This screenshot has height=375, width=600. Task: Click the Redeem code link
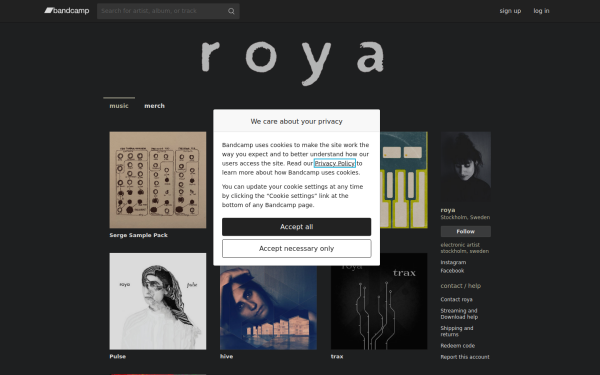click(x=458, y=346)
